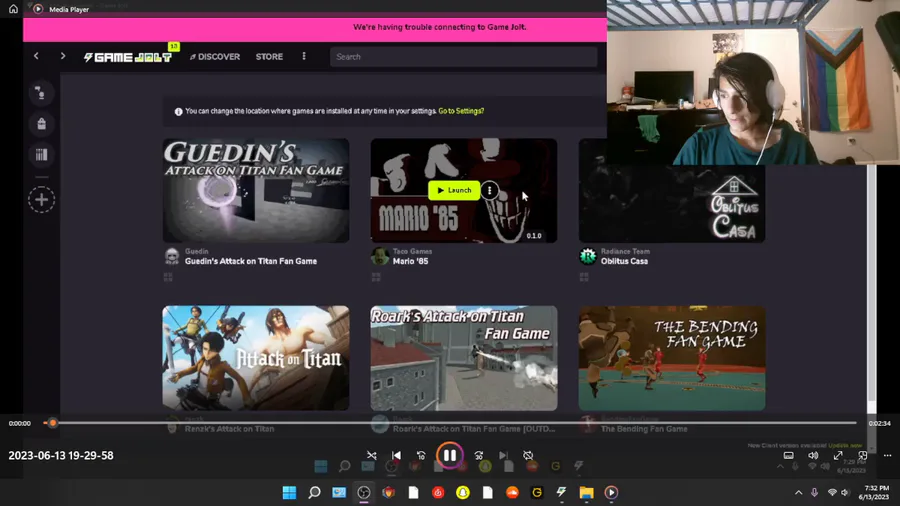Image resolution: width=900 pixels, height=506 pixels.
Task: Open the taskbar clock and date
Action: pos(874,492)
